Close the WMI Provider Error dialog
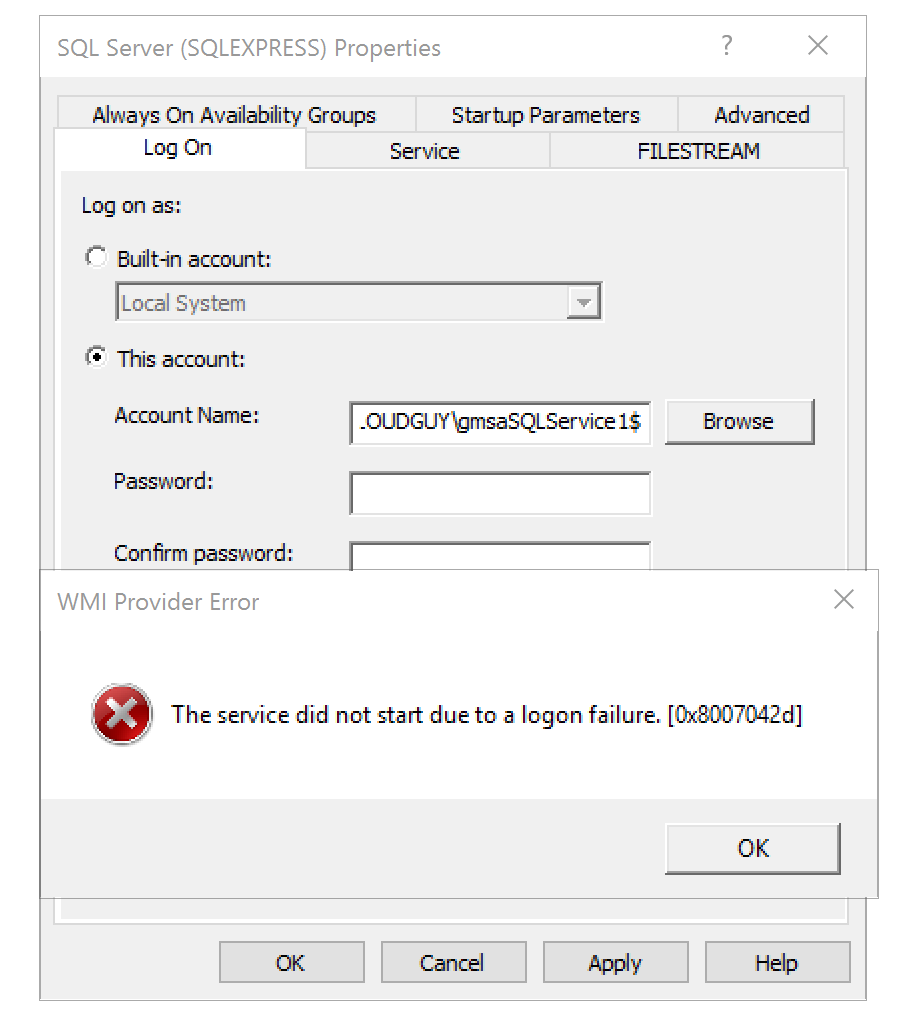The width and height of the screenshot is (907, 1029). [x=843, y=599]
